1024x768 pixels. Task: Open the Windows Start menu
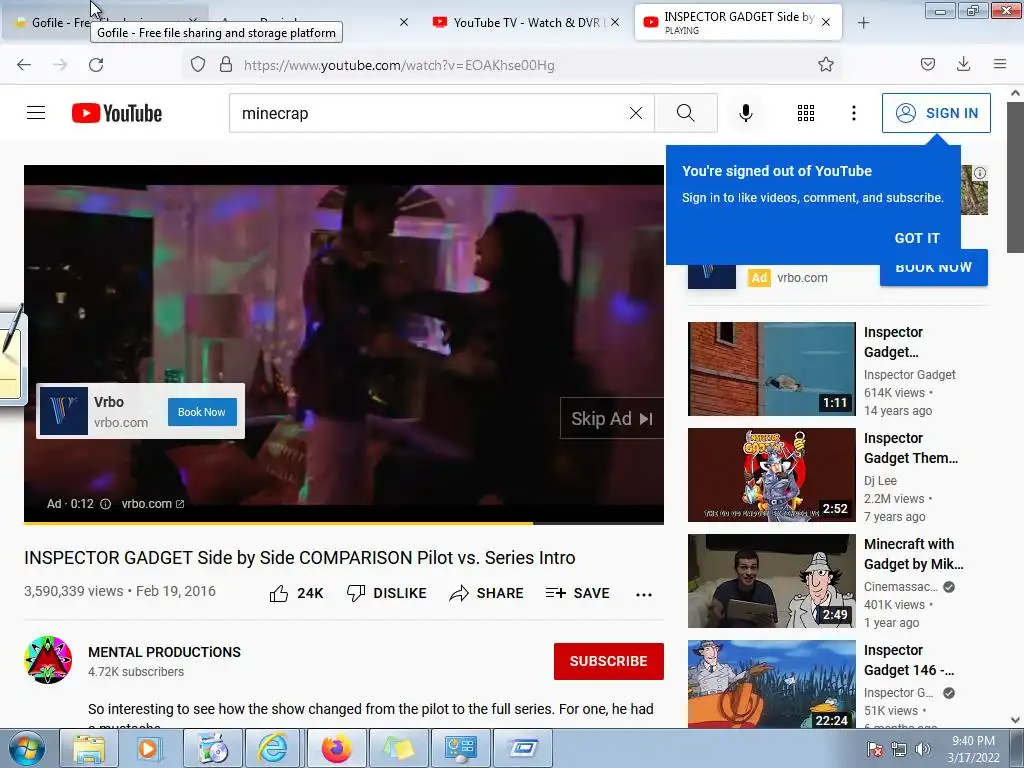tap(27, 748)
